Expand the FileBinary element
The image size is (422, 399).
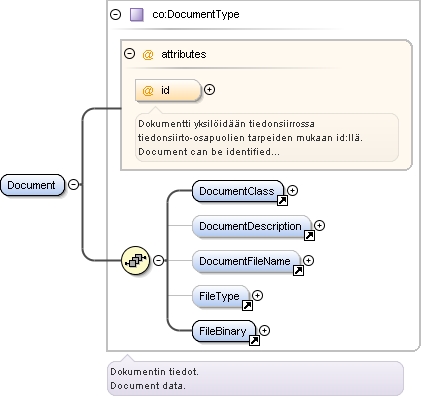[264, 330]
